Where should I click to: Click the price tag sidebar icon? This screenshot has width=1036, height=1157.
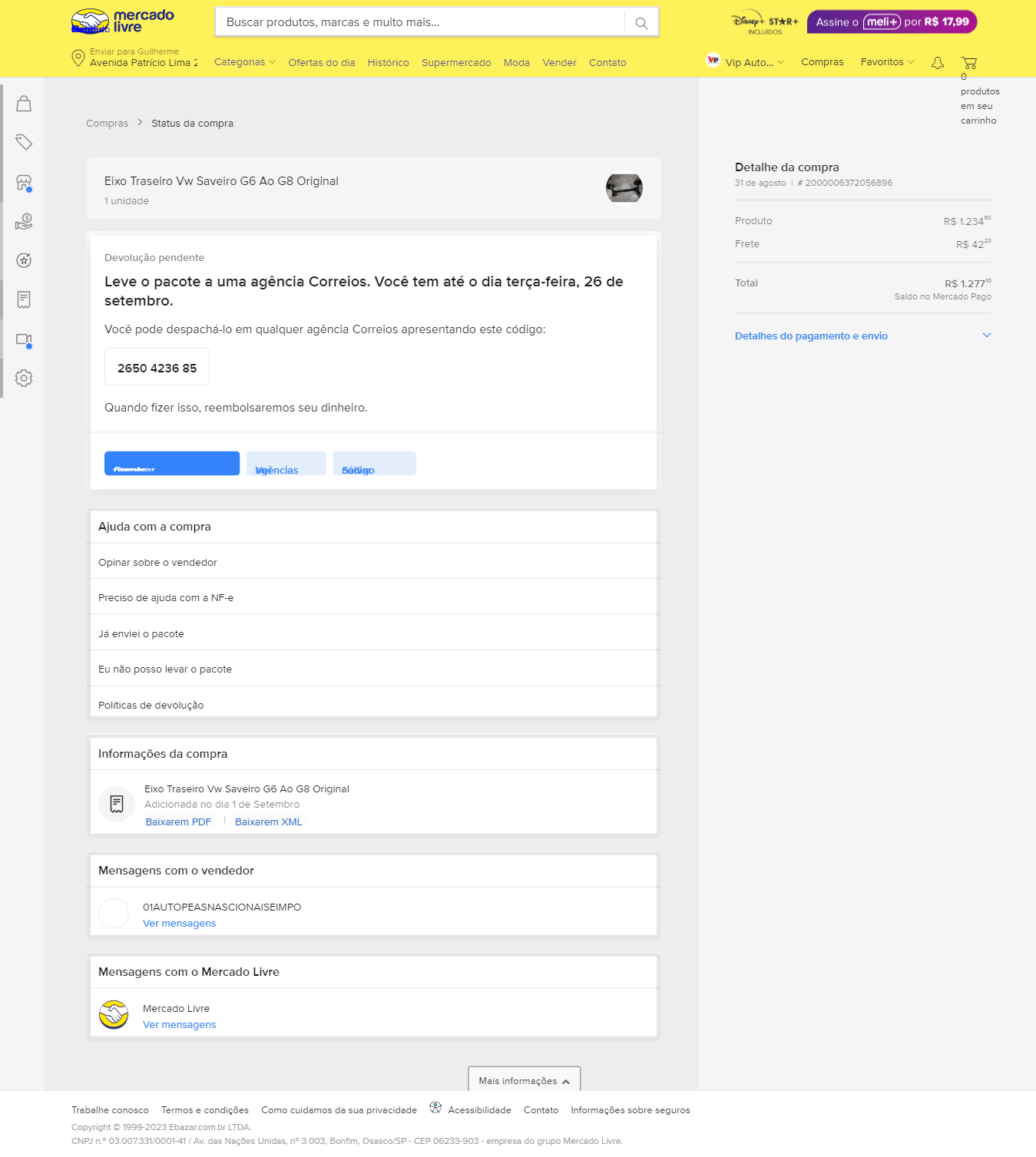(x=24, y=142)
